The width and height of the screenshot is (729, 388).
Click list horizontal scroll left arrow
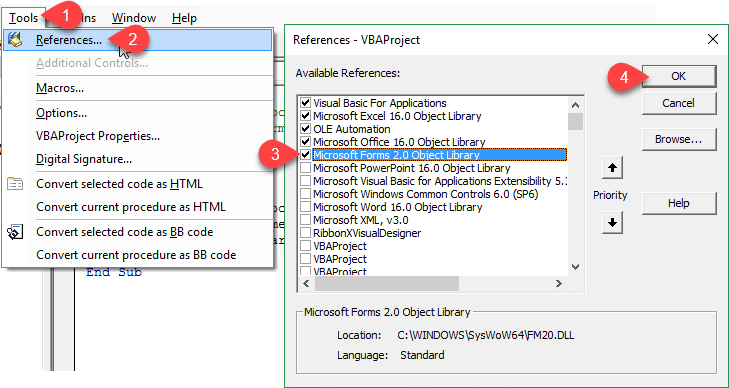pos(307,283)
